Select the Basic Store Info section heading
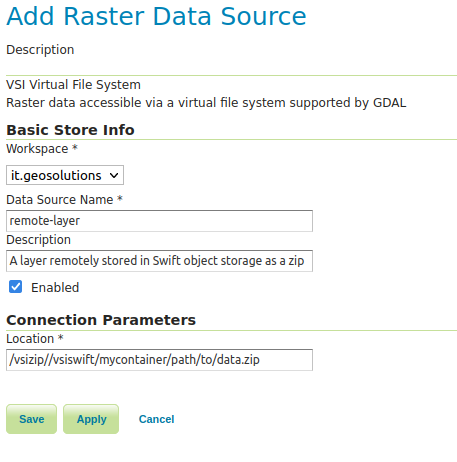The width and height of the screenshot is (457, 462). pyautogui.click(x=70, y=130)
